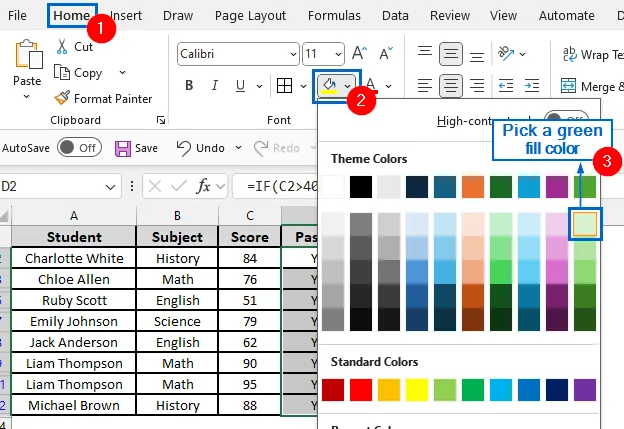
Task: Expand the Paste options arrow
Action: pos(26,96)
